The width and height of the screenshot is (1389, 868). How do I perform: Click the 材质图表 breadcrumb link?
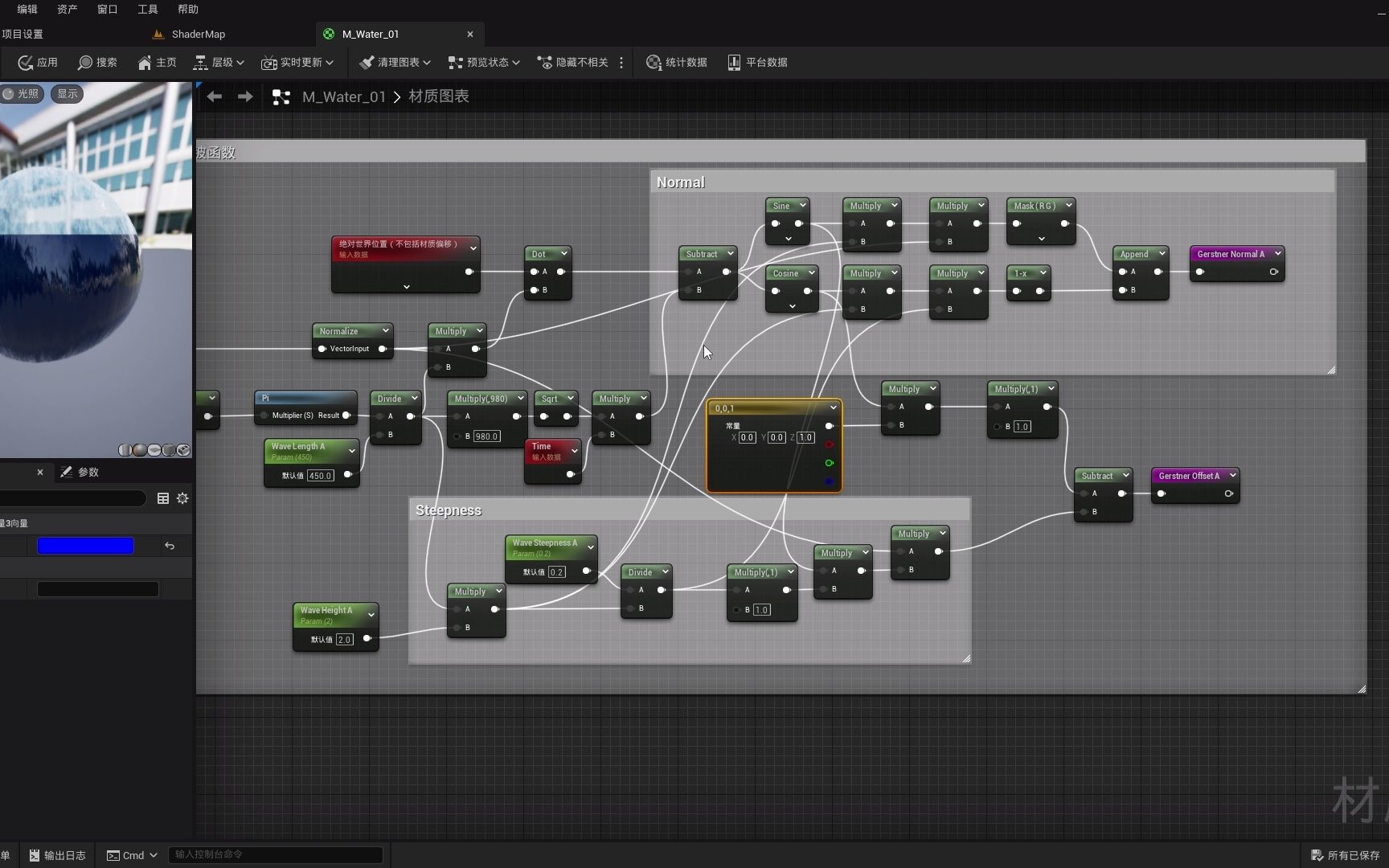pyautogui.click(x=439, y=96)
